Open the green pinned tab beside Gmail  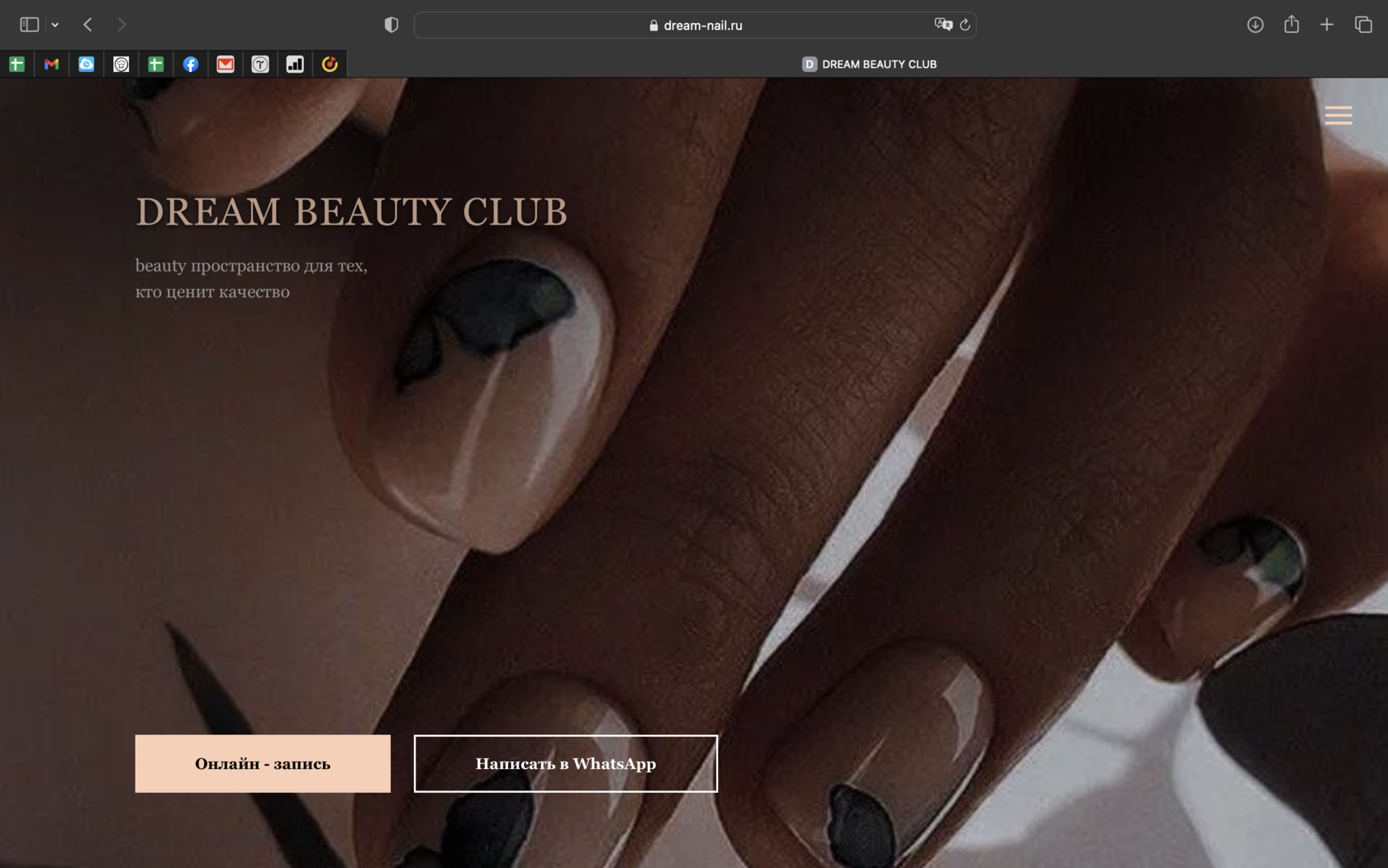click(17, 64)
